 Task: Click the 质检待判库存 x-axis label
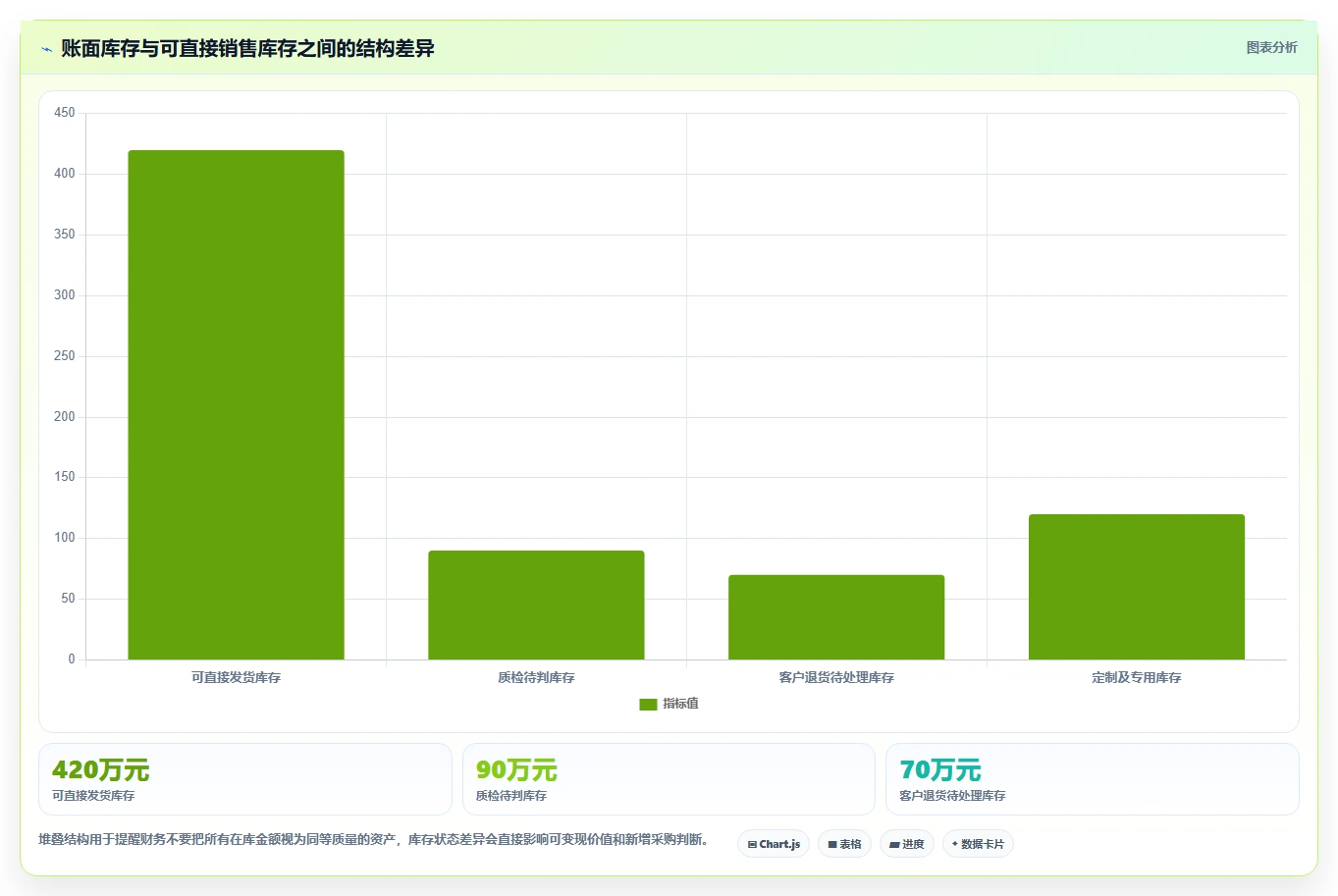click(536, 677)
